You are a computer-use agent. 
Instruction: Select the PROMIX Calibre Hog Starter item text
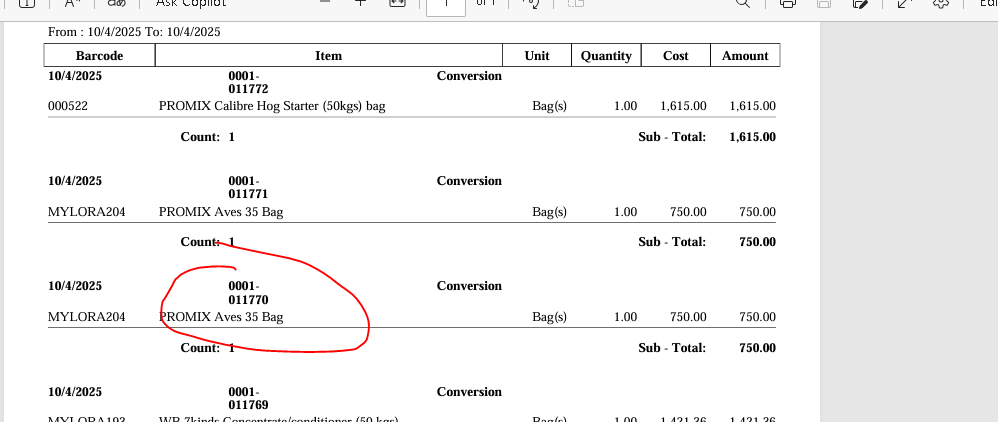click(272, 106)
